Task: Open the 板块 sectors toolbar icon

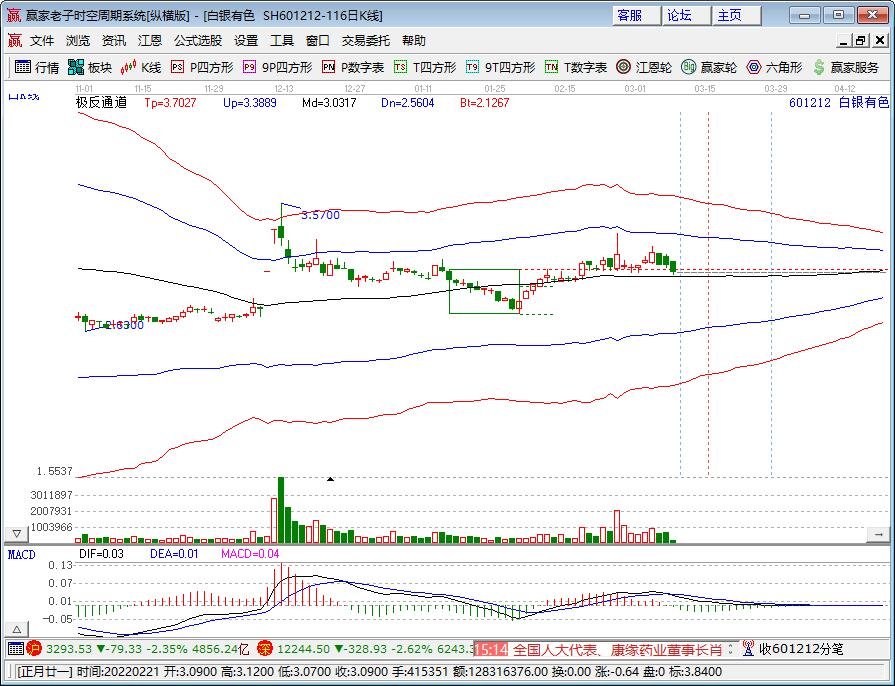Action: [x=90, y=67]
